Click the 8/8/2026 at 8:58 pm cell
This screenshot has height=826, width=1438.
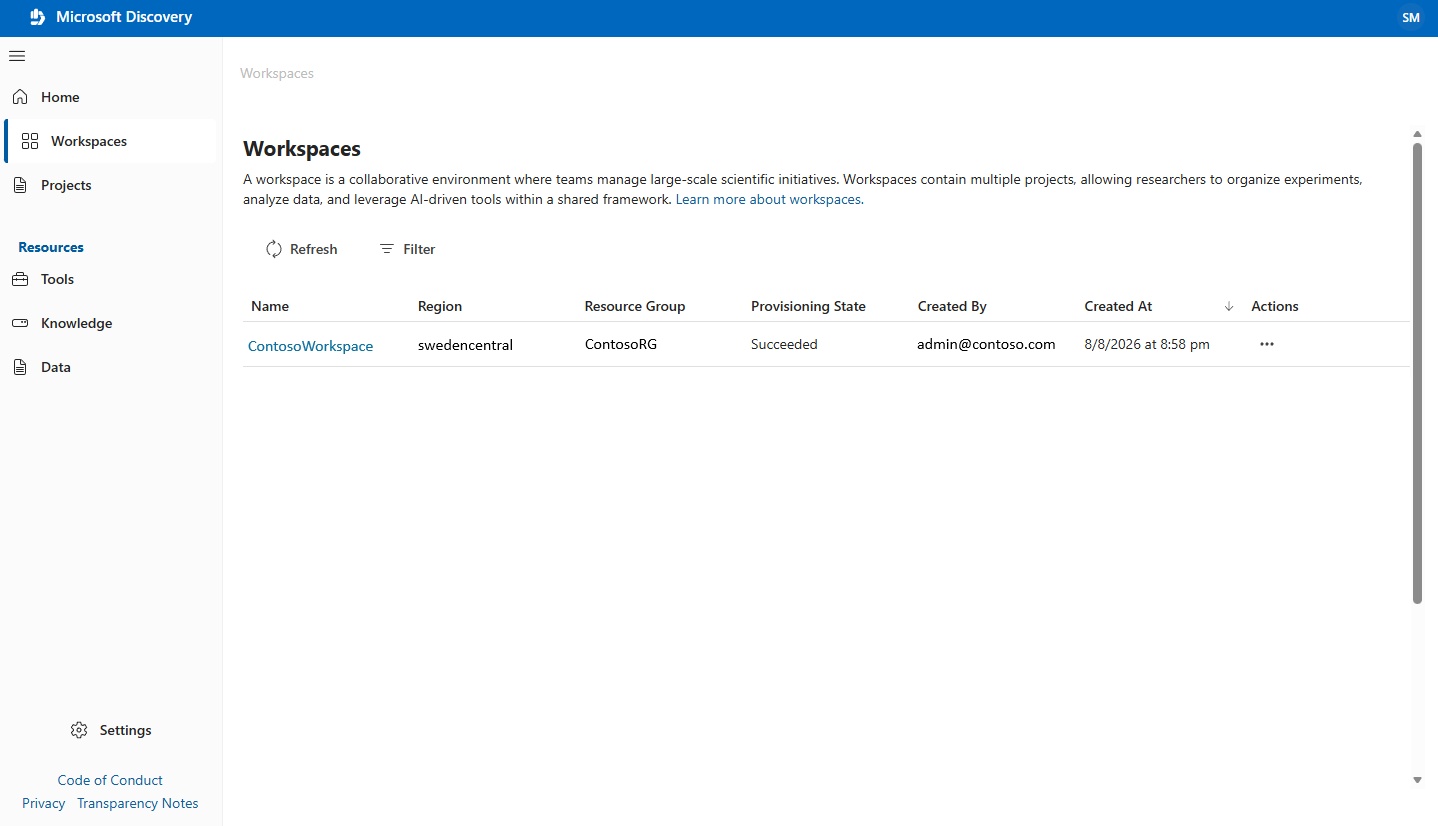point(1147,344)
